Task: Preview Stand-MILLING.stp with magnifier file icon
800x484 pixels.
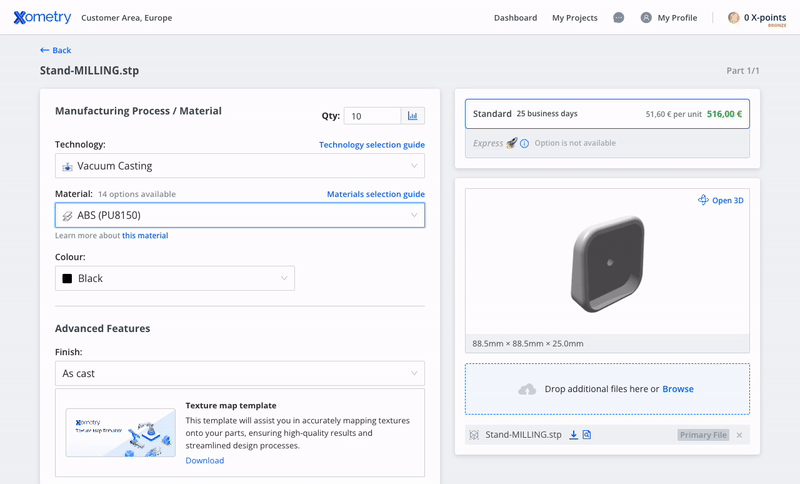Action: pos(587,435)
